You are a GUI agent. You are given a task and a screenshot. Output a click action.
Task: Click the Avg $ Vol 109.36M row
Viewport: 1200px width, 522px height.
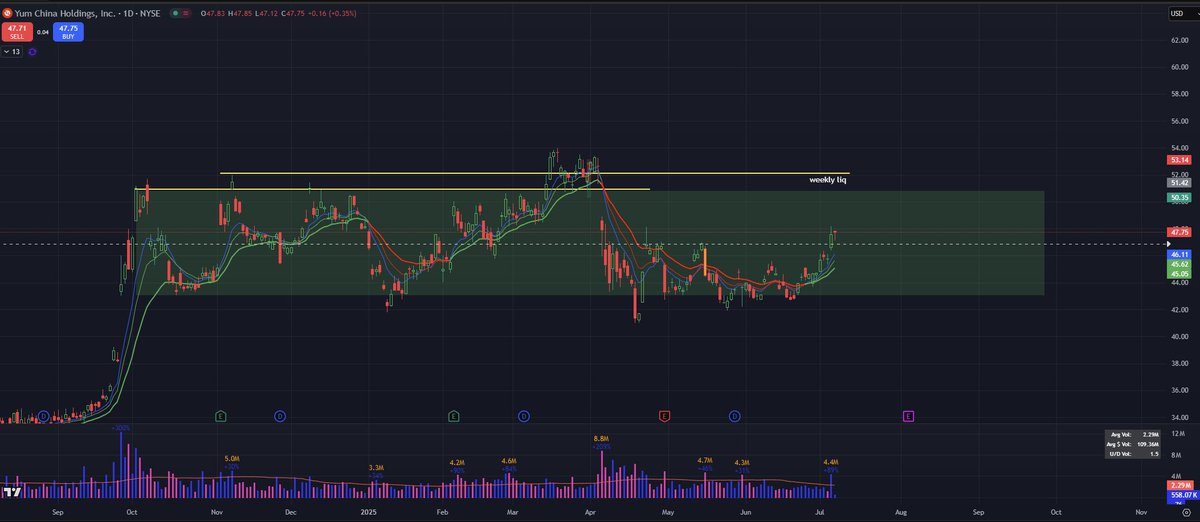point(1134,443)
